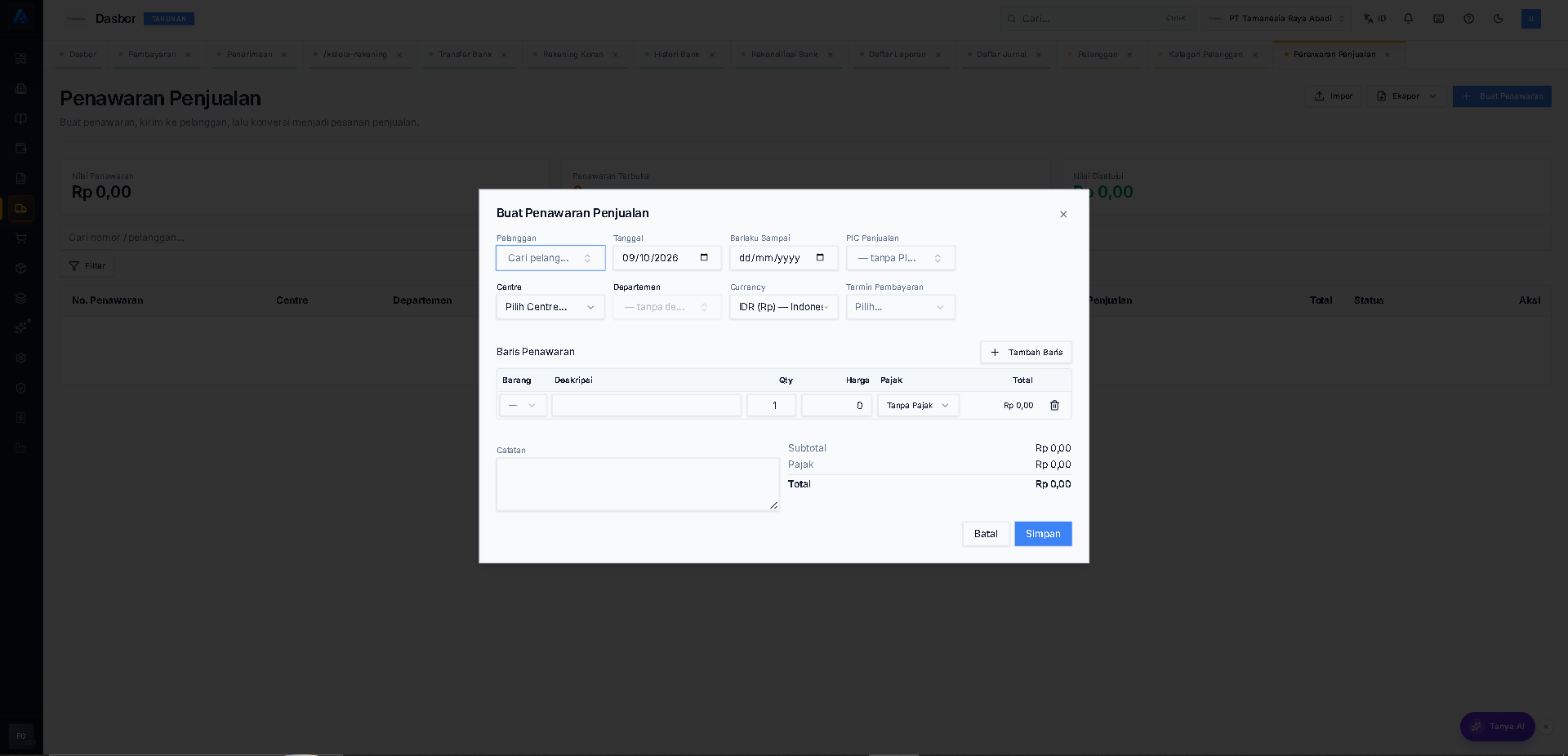Switch to the Daftar Jurnal tab

(x=1001, y=55)
